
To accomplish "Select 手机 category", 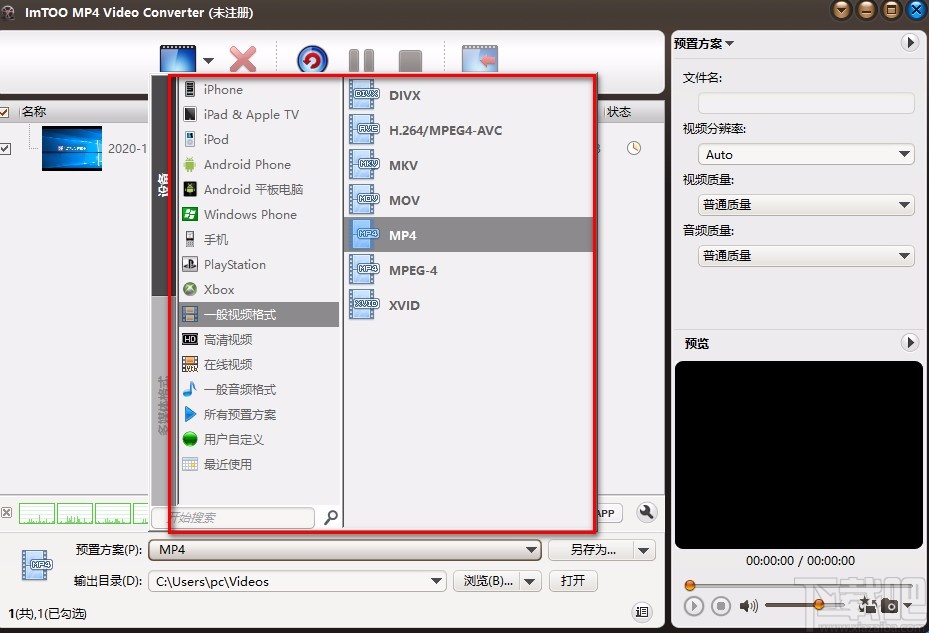I will (259, 239).
